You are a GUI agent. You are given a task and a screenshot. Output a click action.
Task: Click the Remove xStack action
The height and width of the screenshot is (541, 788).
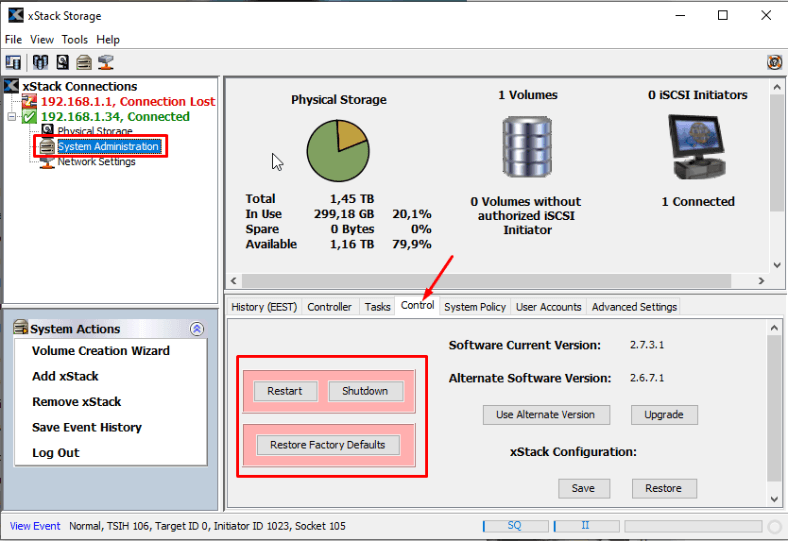[x=76, y=402]
